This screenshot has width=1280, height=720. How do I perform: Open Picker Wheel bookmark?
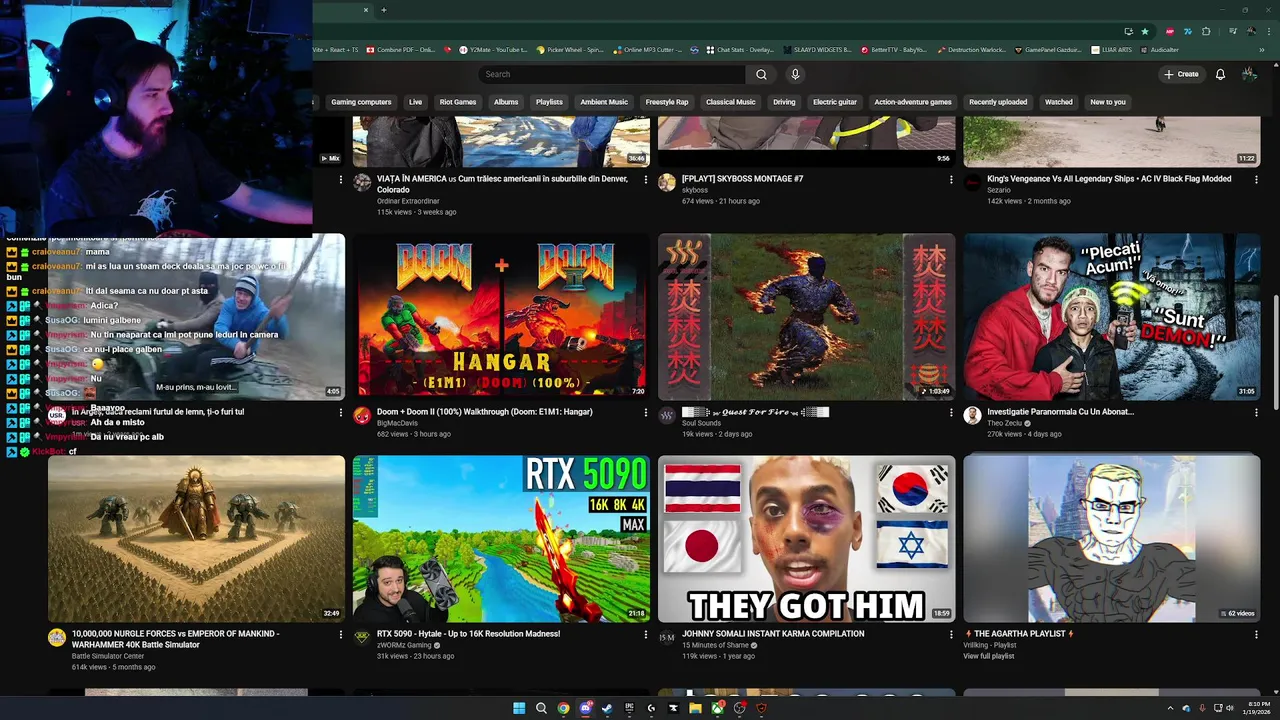pyautogui.click(x=570, y=50)
